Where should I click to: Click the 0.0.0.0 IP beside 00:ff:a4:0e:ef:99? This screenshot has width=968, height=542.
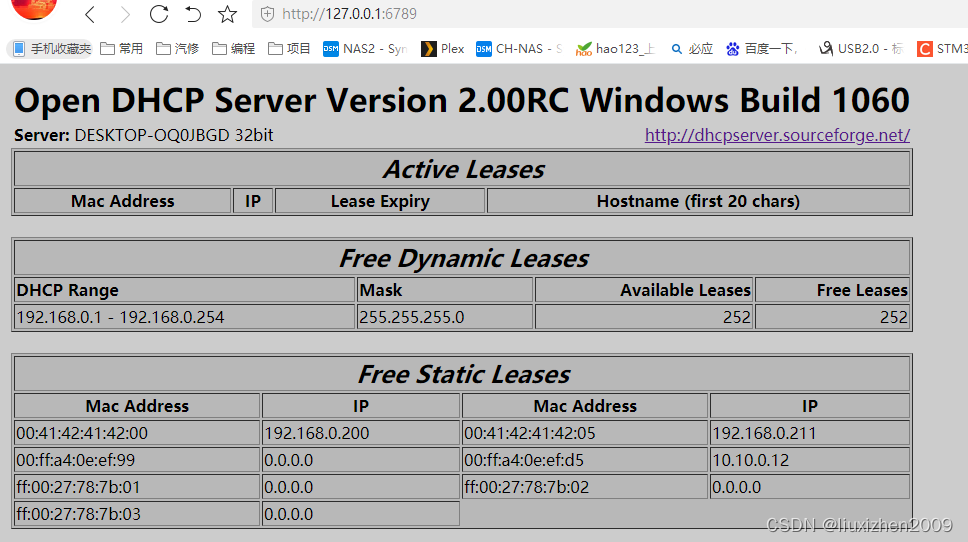coord(361,461)
